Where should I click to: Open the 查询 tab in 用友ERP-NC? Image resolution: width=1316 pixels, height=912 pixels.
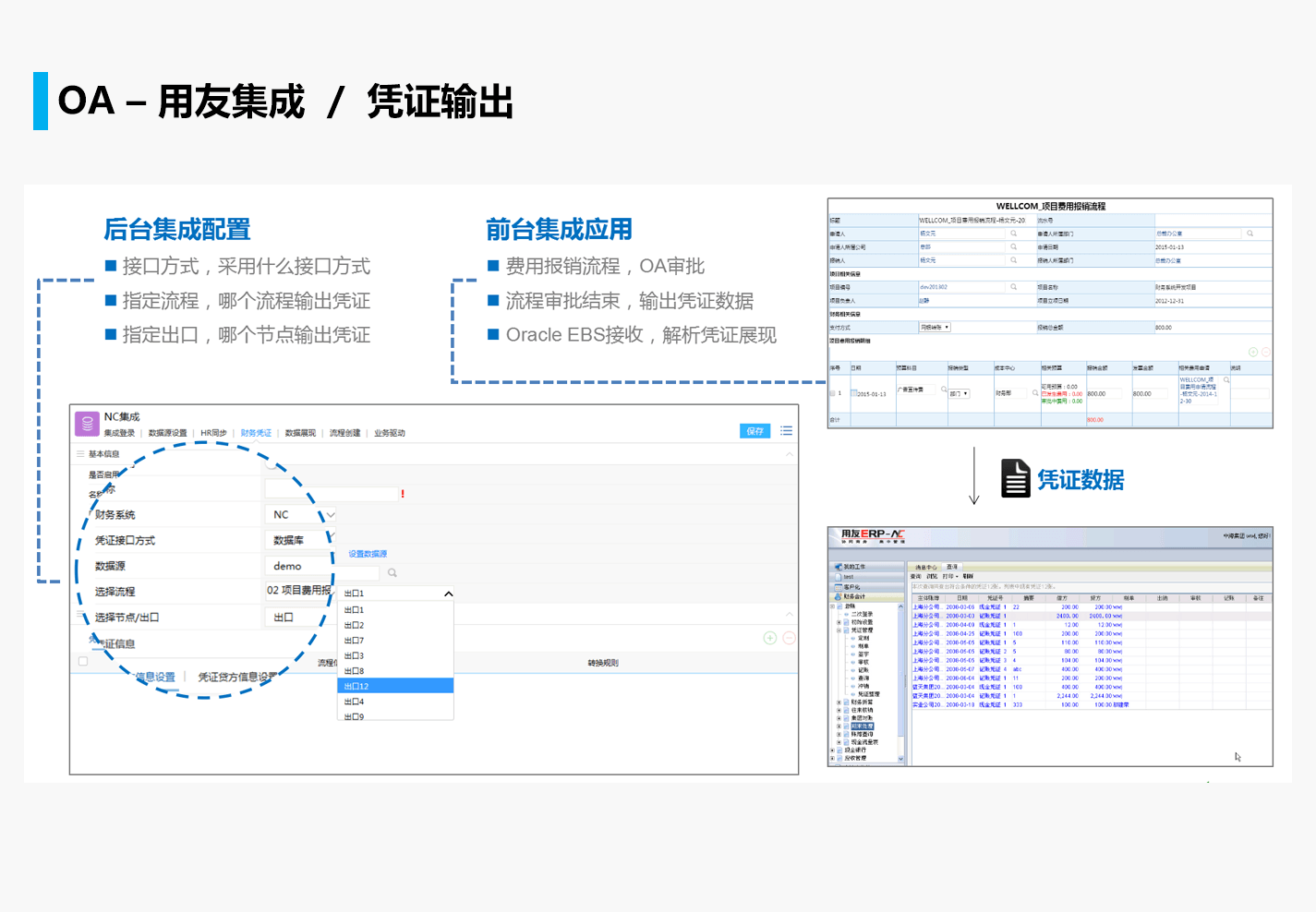coord(952,567)
